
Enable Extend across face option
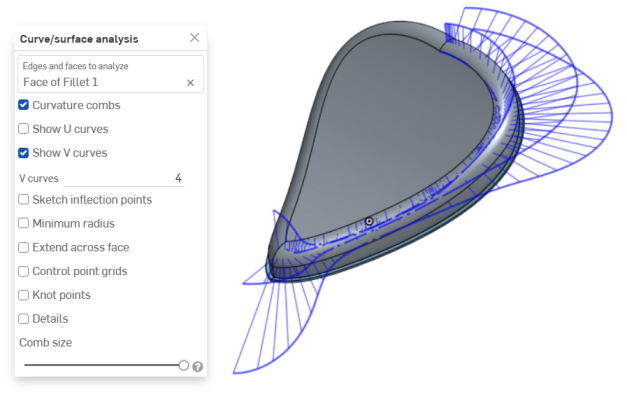pyautogui.click(x=24, y=247)
